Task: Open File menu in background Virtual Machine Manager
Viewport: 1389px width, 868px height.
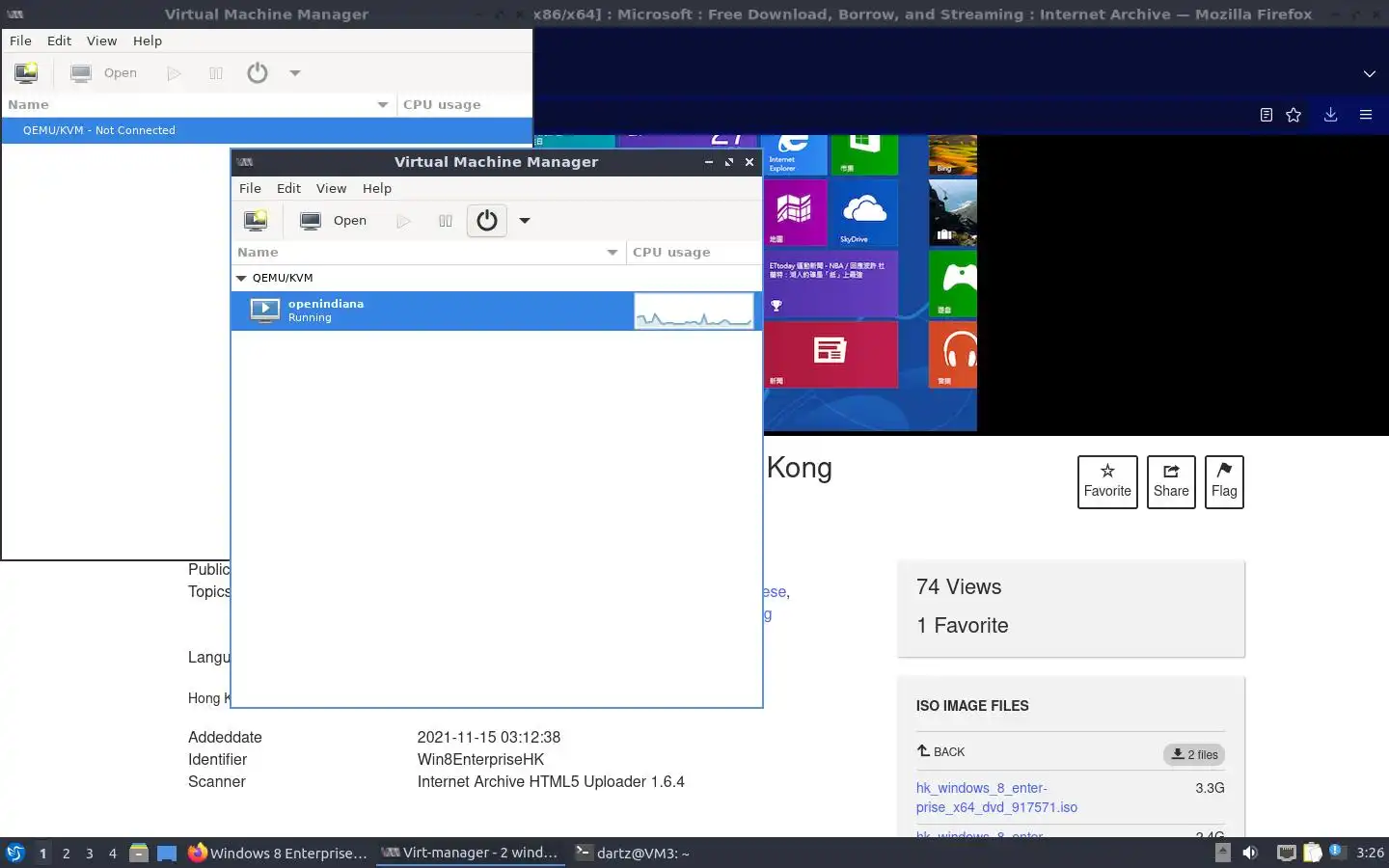Action: tap(20, 41)
